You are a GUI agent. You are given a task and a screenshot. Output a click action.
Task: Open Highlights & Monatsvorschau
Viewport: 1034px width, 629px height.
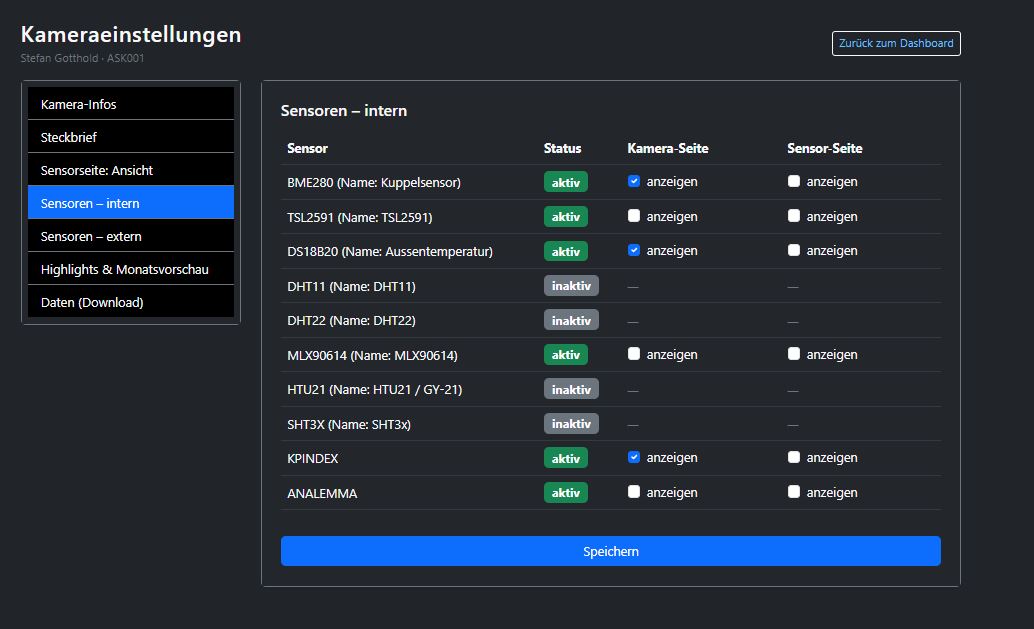[x=130, y=268]
